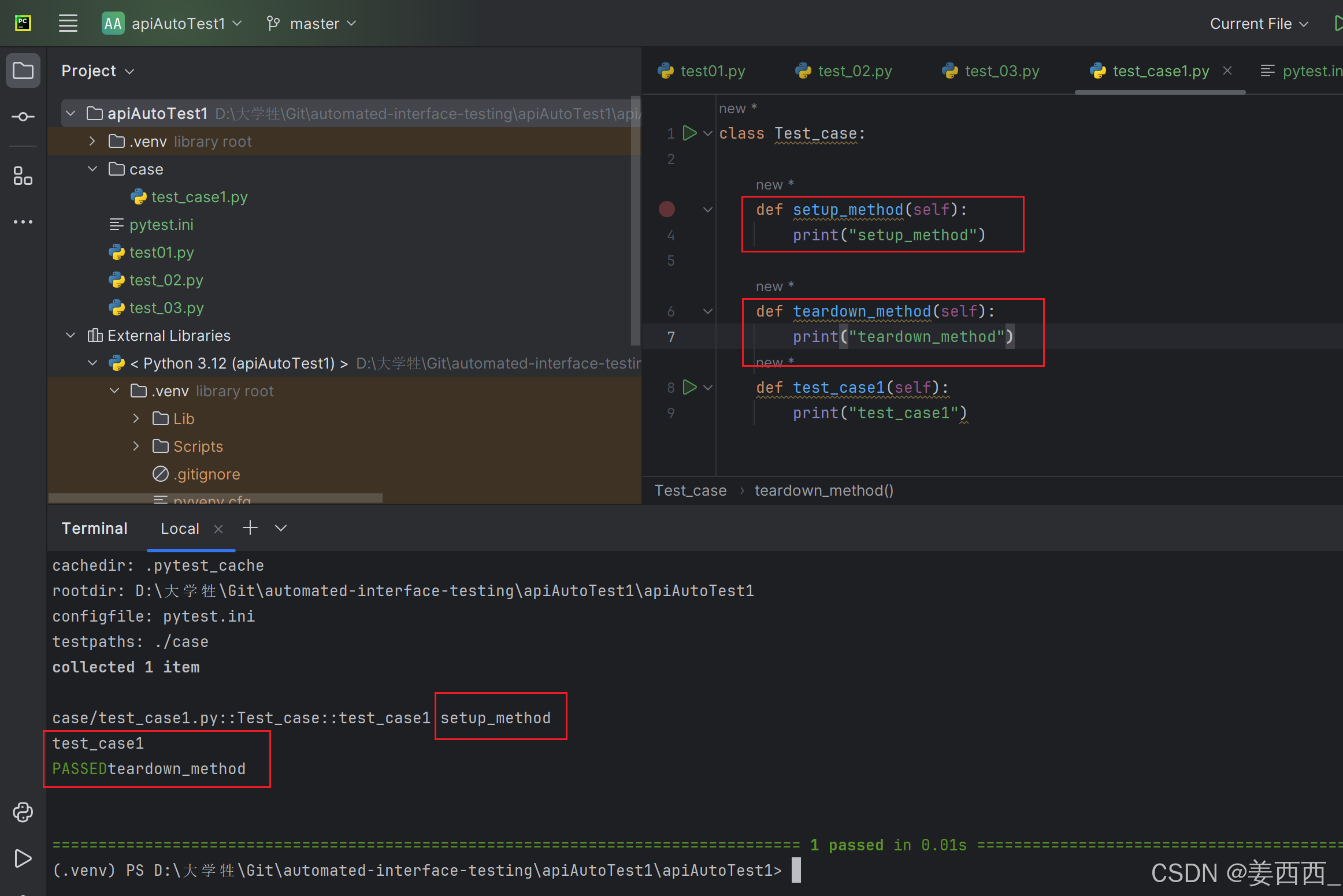Open the main hamburger menu
This screenshot has height=896, width=1343.
68,24
